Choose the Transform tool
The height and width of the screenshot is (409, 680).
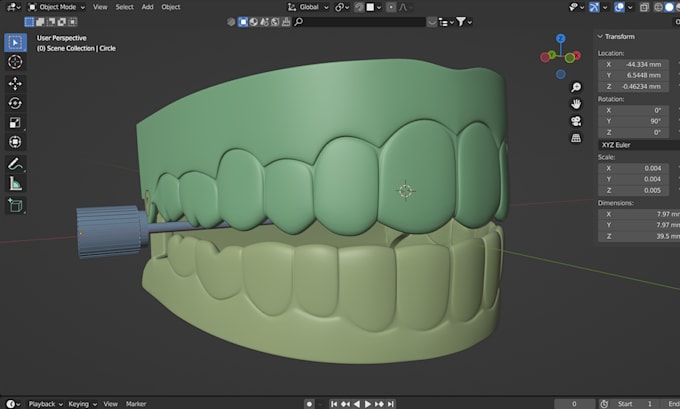[15, 142]
